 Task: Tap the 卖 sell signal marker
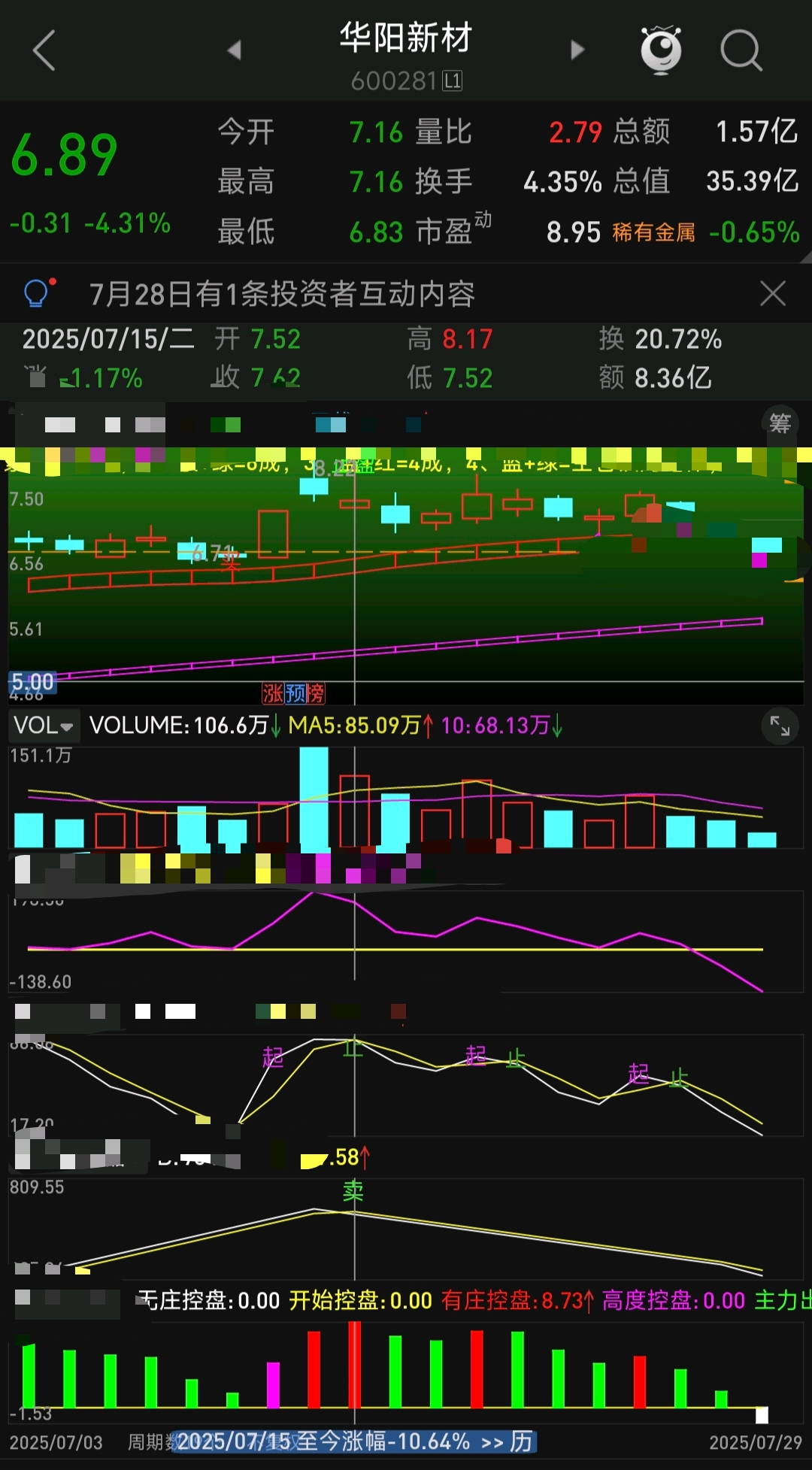(x=353, y=1191)
